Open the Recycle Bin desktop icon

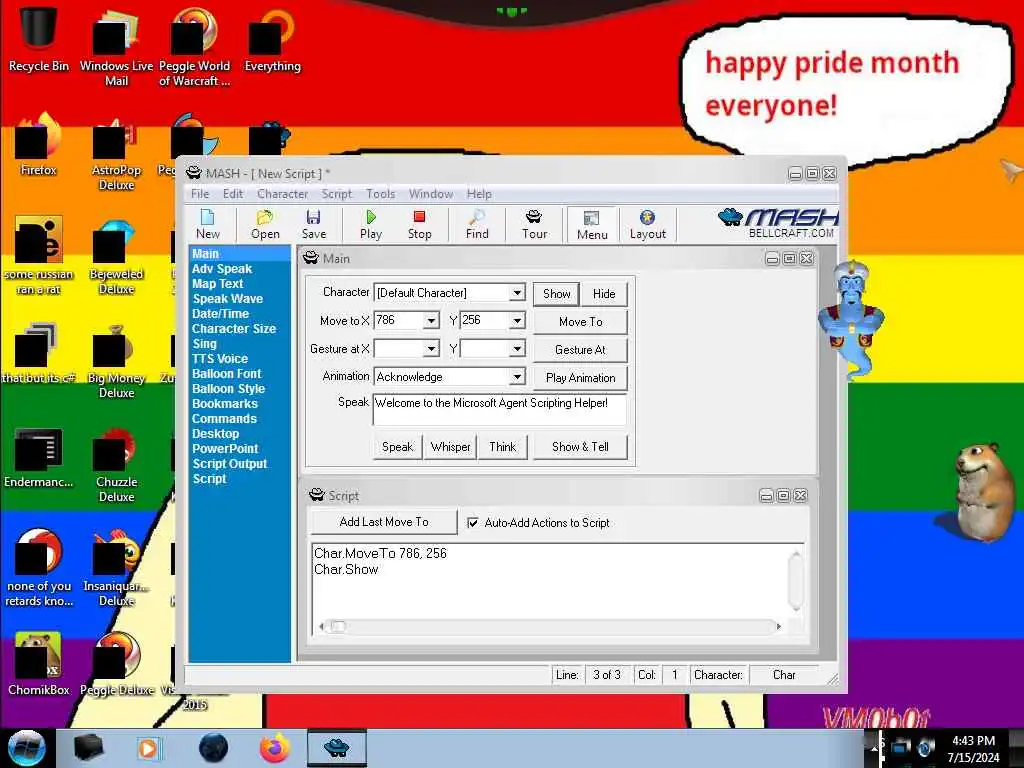[x=39, y=37]
